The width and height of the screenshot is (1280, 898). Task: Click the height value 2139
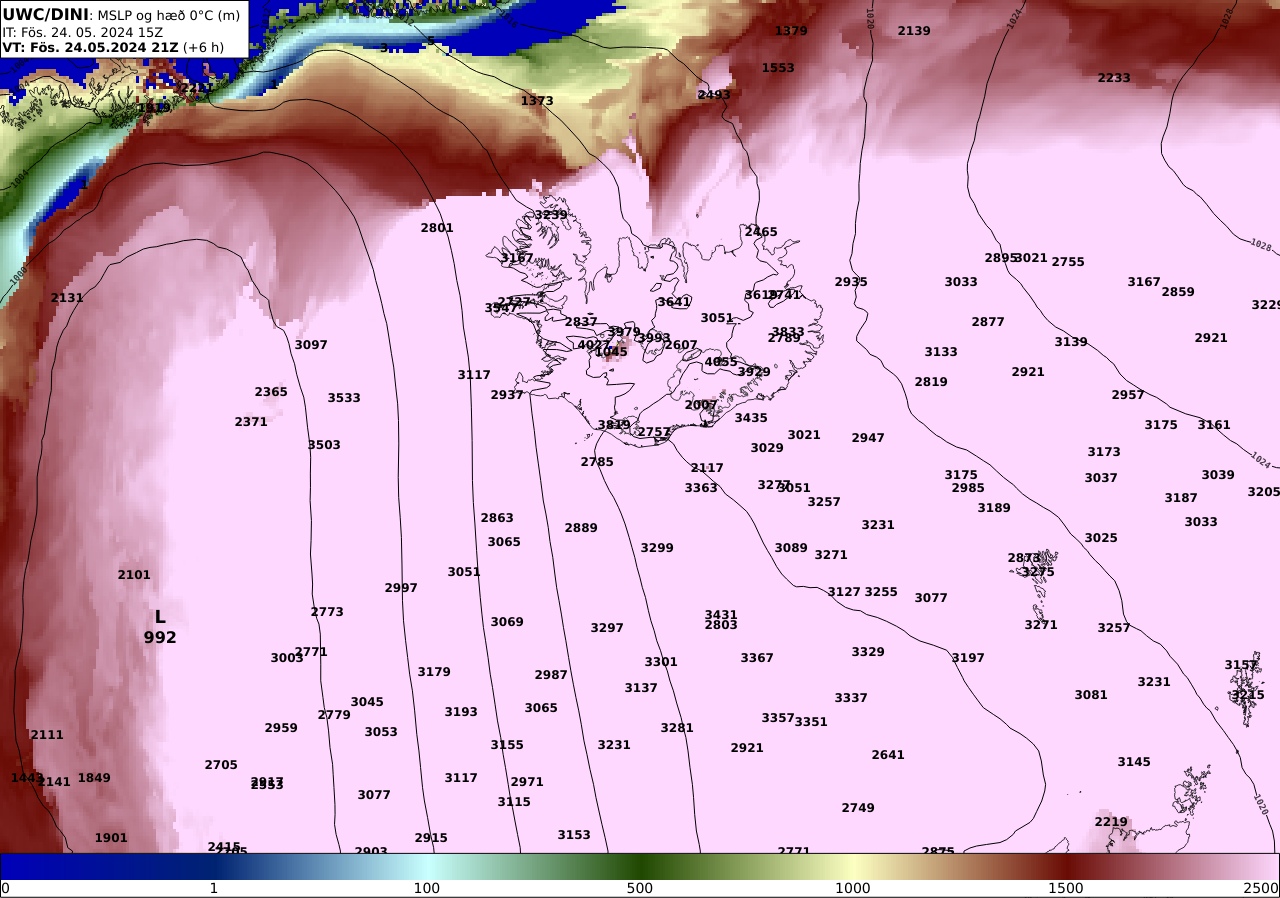pyautogui.click(x=914, y=31)
